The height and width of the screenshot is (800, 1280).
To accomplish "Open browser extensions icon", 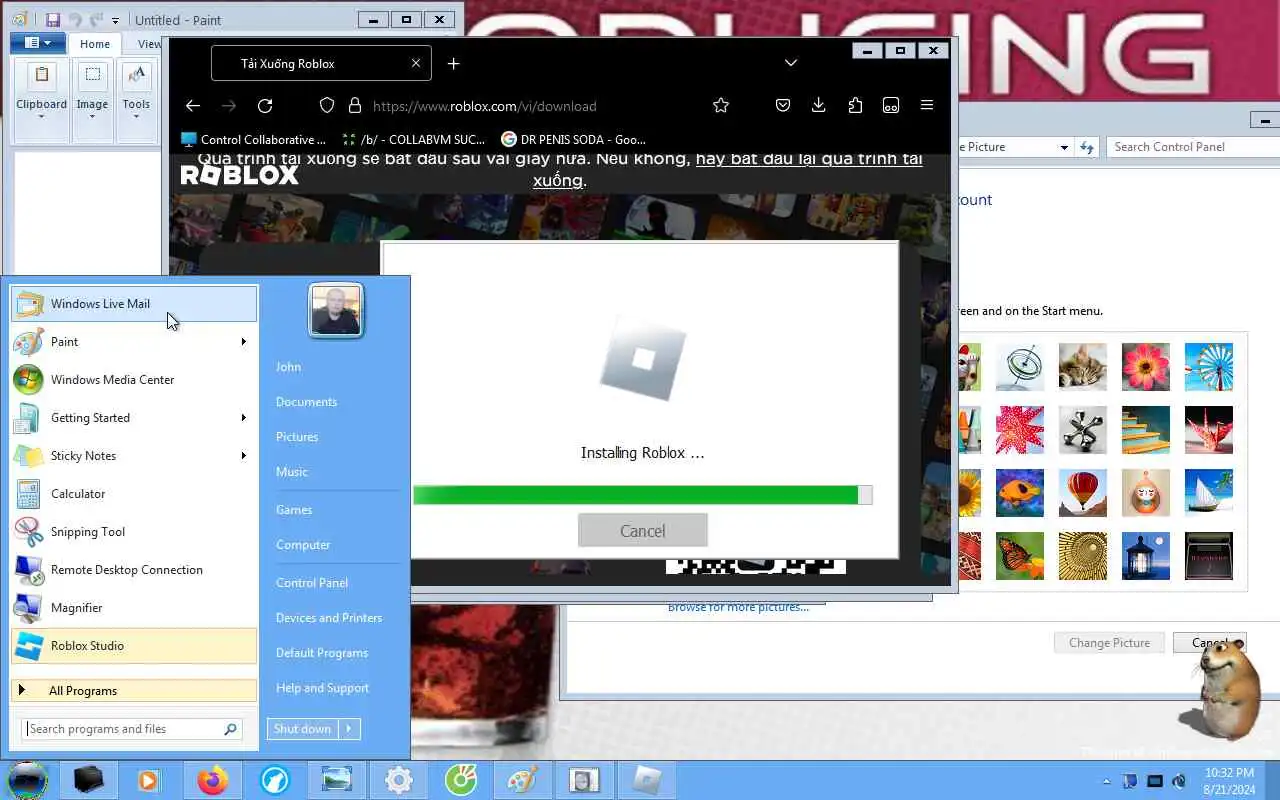I will (855, 106).
